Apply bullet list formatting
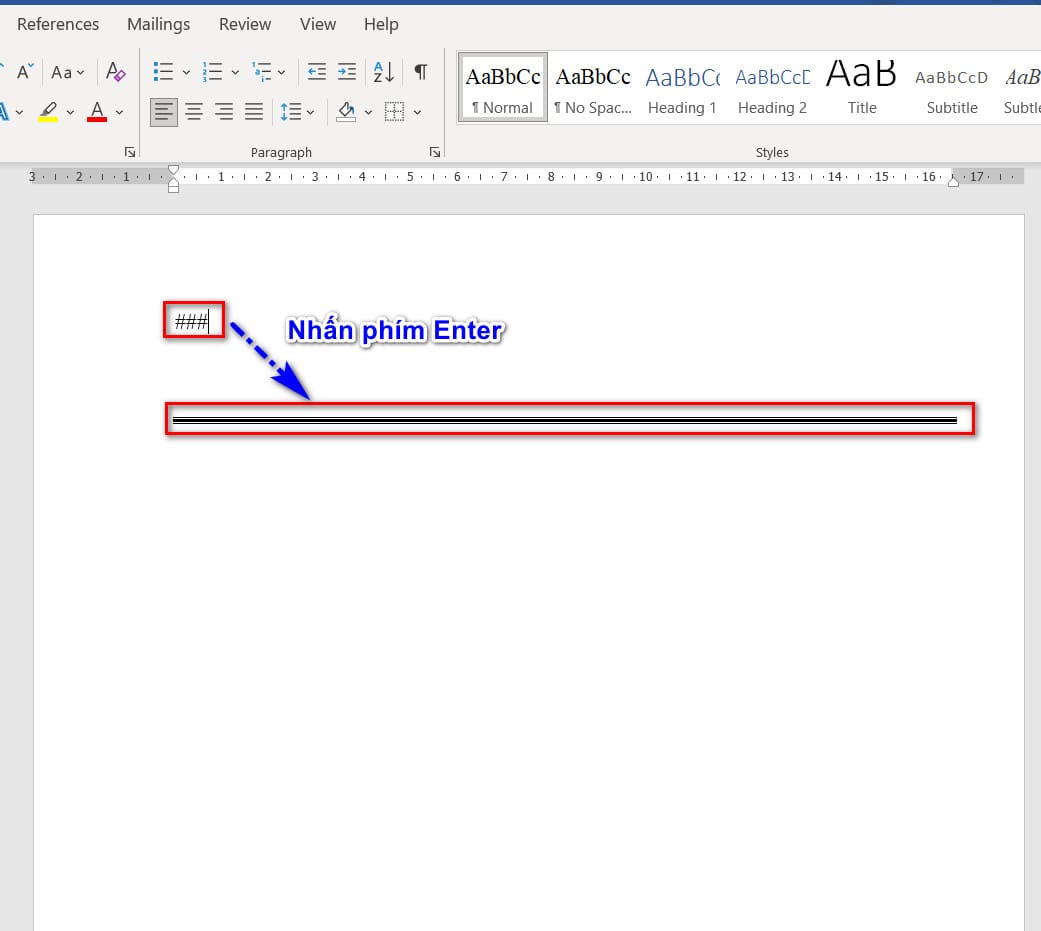This screenshot has height=931, width=1041. 163,72
